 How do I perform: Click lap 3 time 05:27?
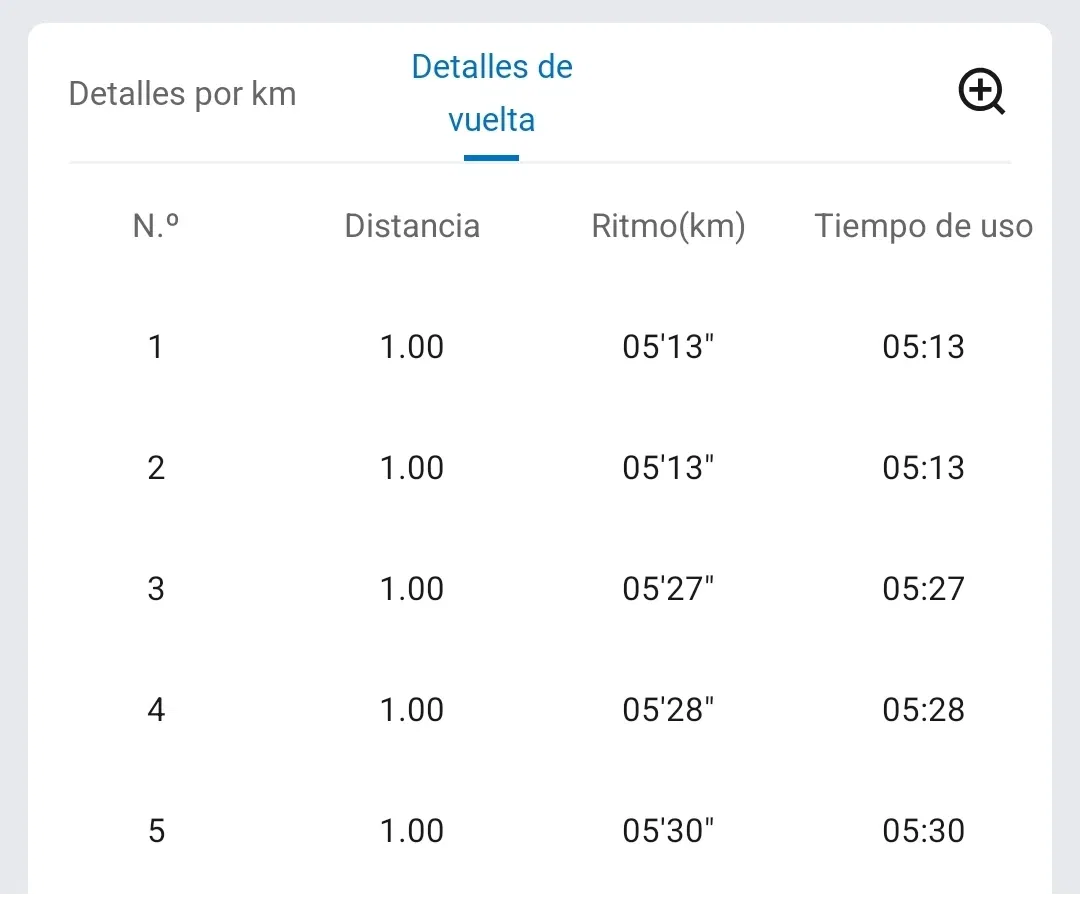click(x=923, y=589)
